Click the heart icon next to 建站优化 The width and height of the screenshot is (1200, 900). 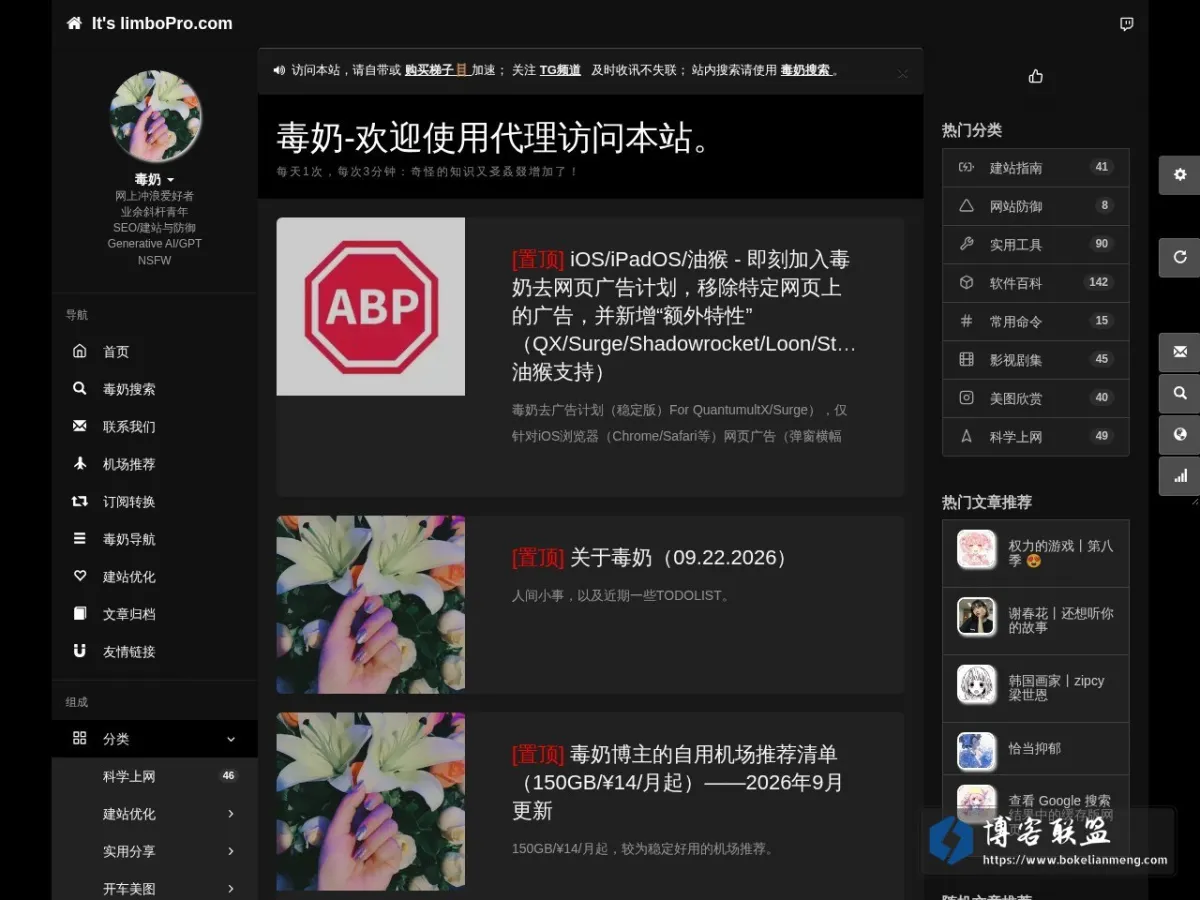pos(80,576)
